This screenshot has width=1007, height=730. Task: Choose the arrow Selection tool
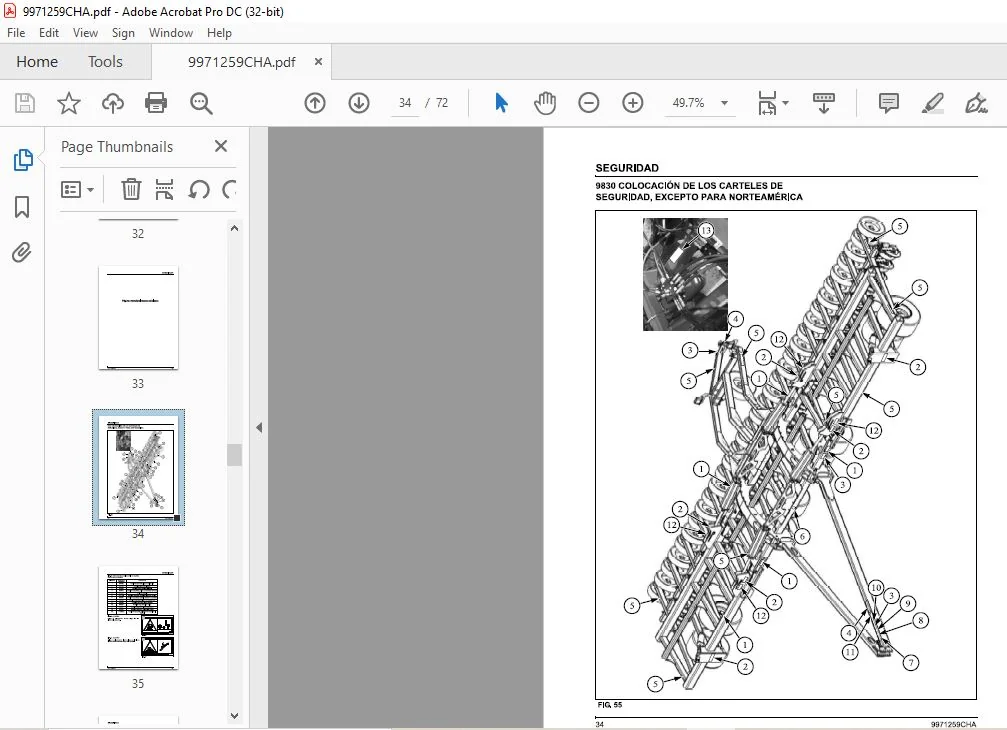[502, 103]
